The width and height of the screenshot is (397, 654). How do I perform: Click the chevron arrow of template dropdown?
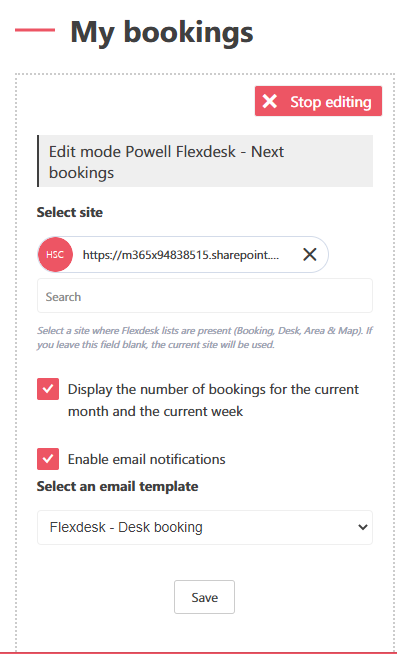click(x=362, y=527)
